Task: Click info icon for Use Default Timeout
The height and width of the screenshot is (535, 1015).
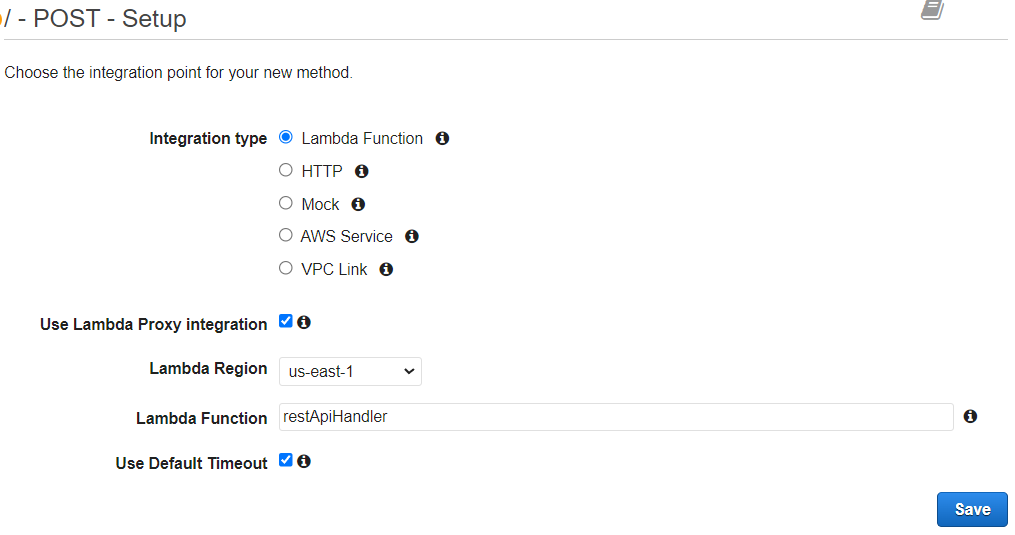Action: click(304, 461)
